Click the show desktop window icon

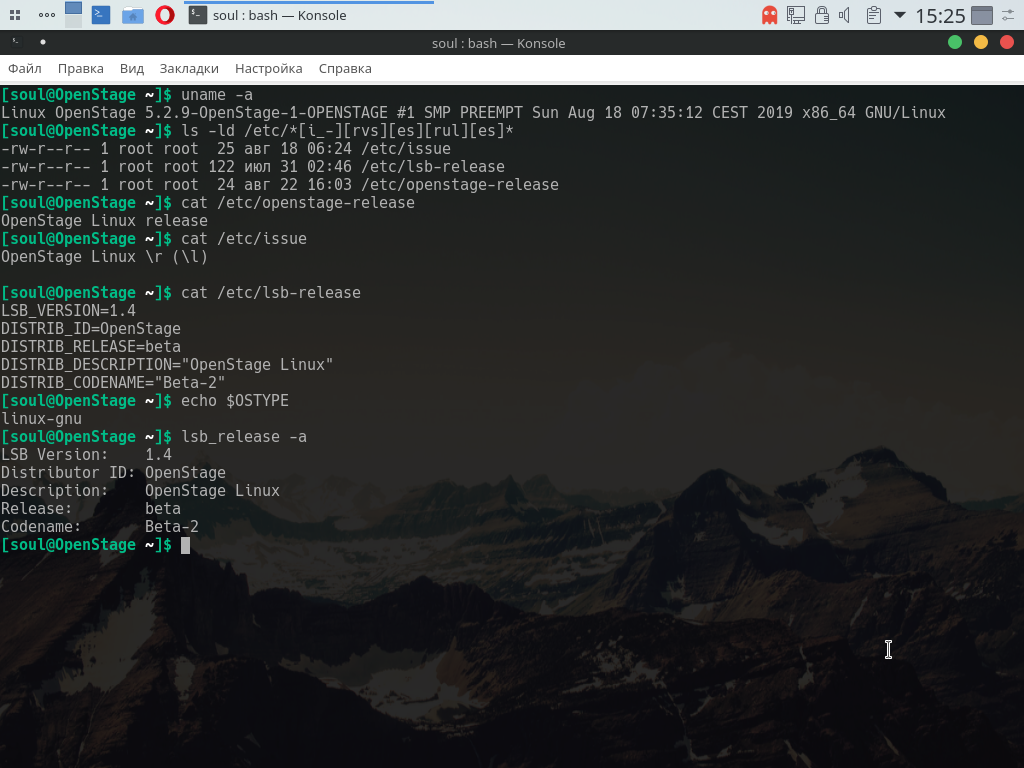[x=982, y=15]
